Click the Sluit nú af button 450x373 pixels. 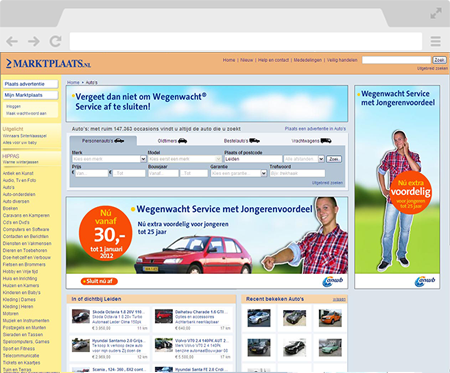(99, 281)
